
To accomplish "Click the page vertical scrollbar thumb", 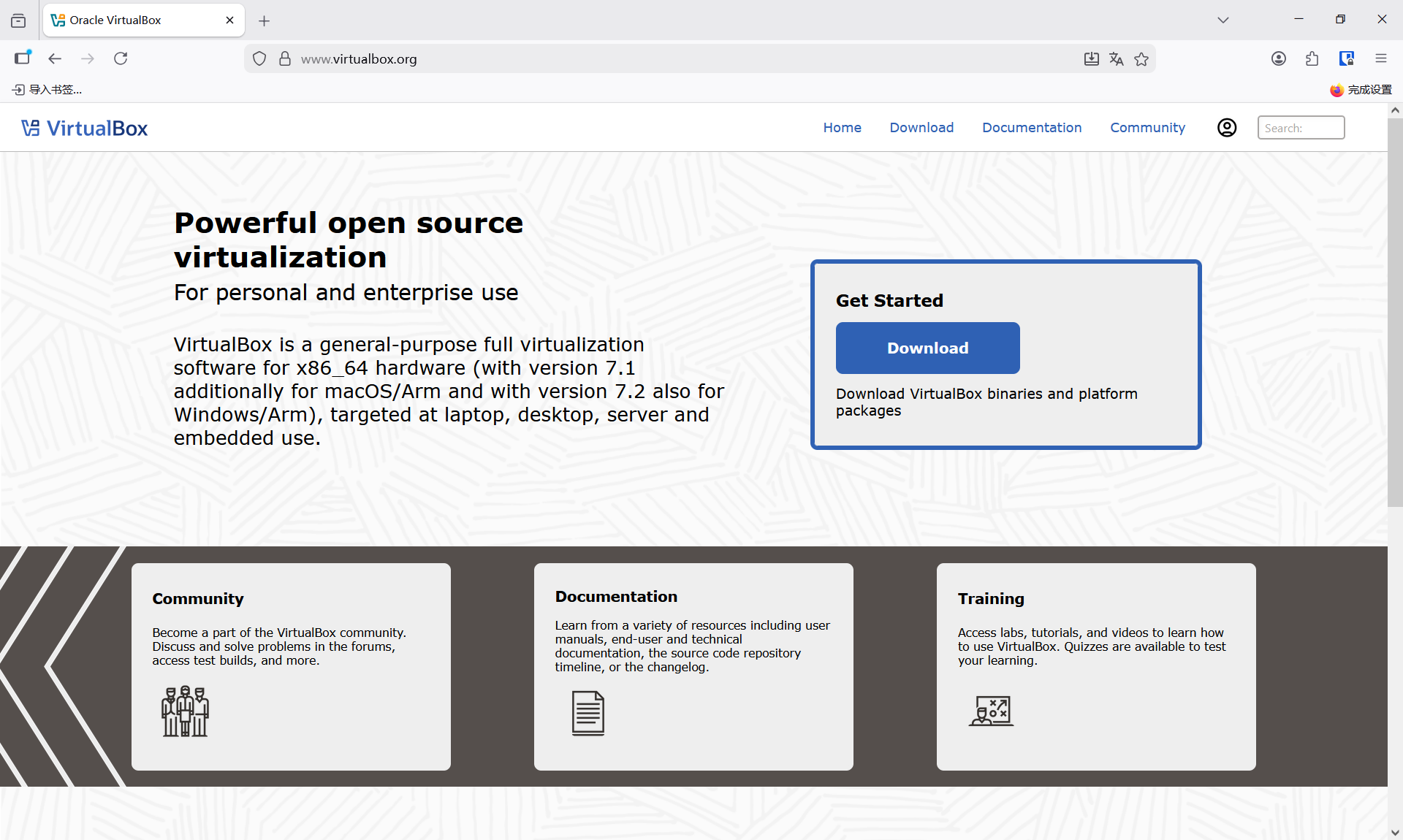I will click(x=1395, y=310).
